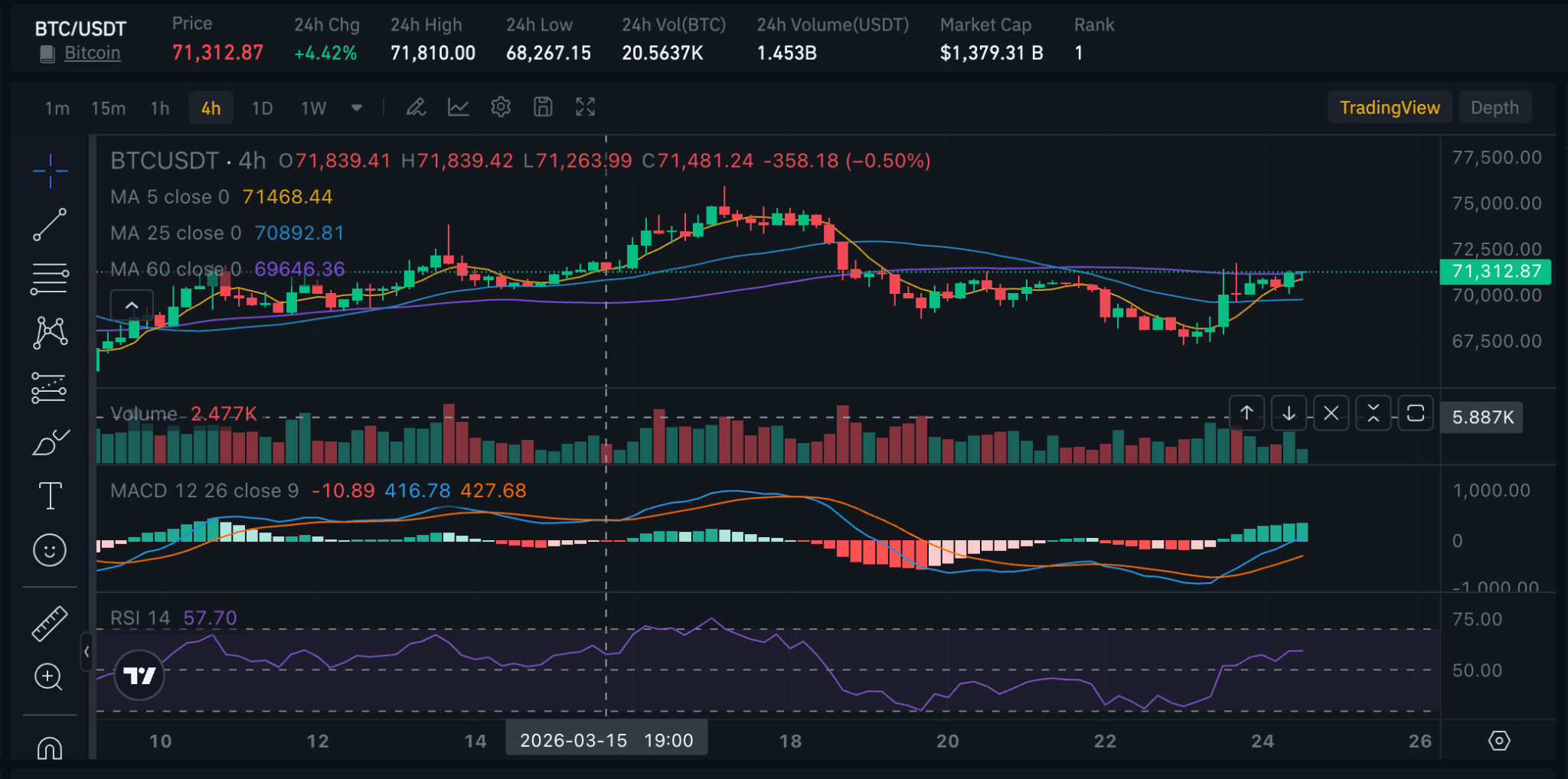
Task: Click the MA 5 close indicator legend
Action: click(x=221, y=197)
